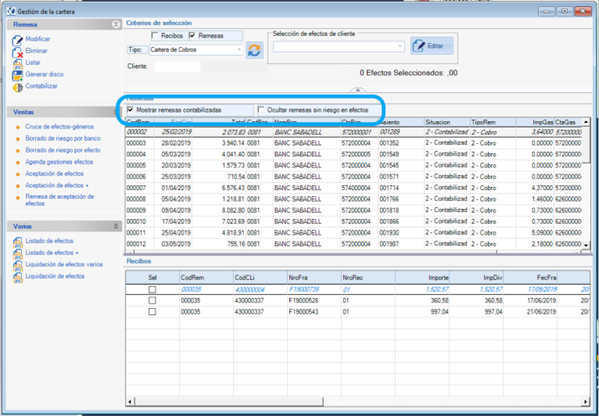Click Listado de efectos link text
The image size is (599, 416).
[50, 241]
